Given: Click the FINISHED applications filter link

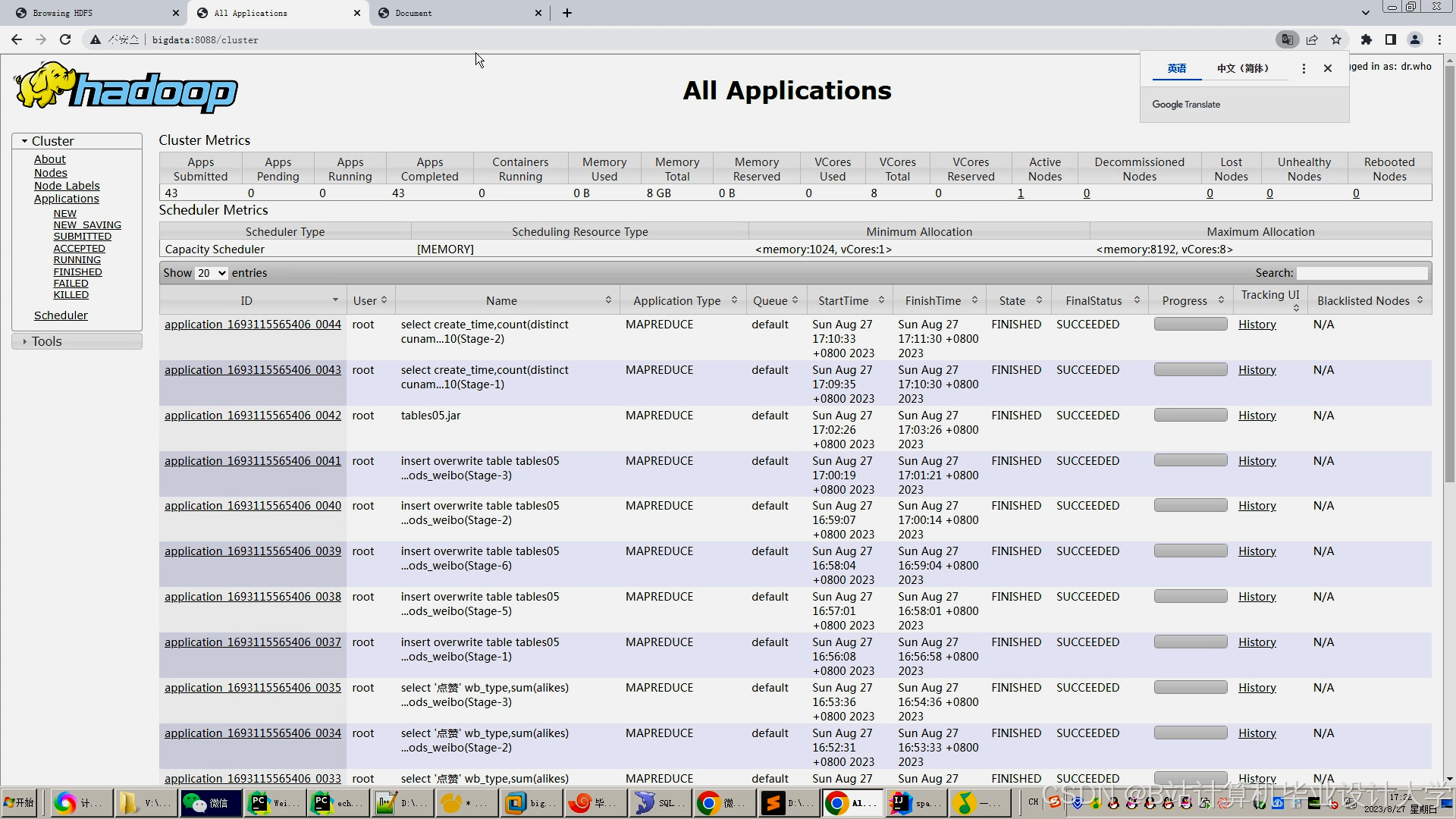Looking at the screenshot, I should pos(77,271).
